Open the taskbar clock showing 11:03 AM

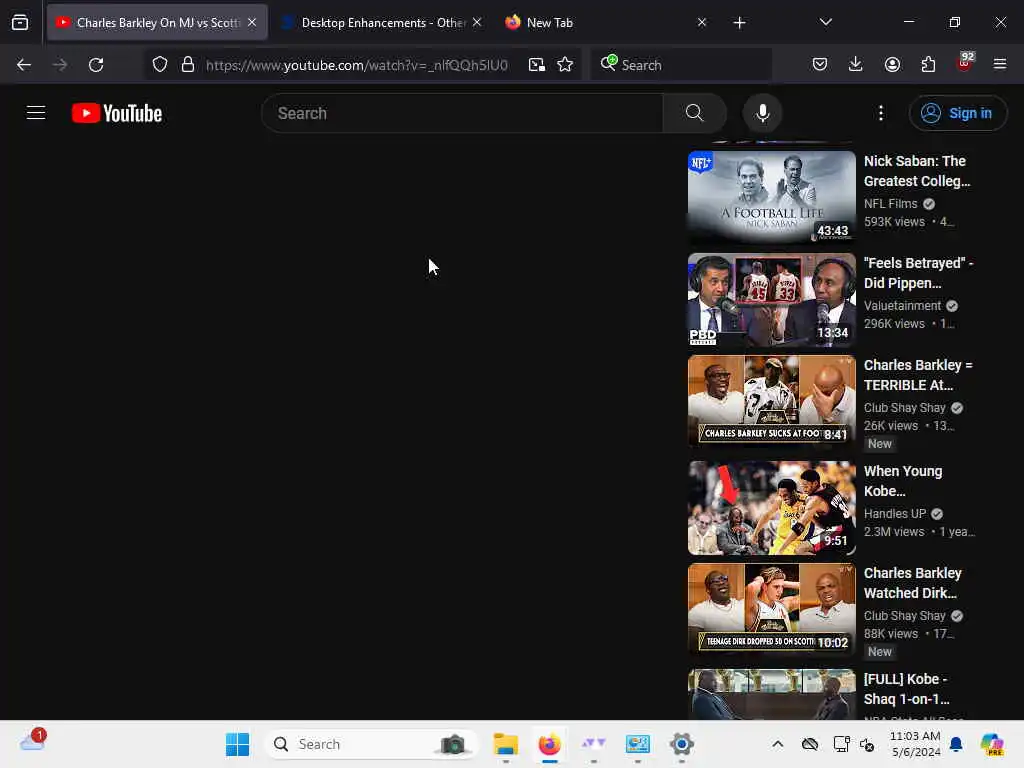click(x=915, y=744)
